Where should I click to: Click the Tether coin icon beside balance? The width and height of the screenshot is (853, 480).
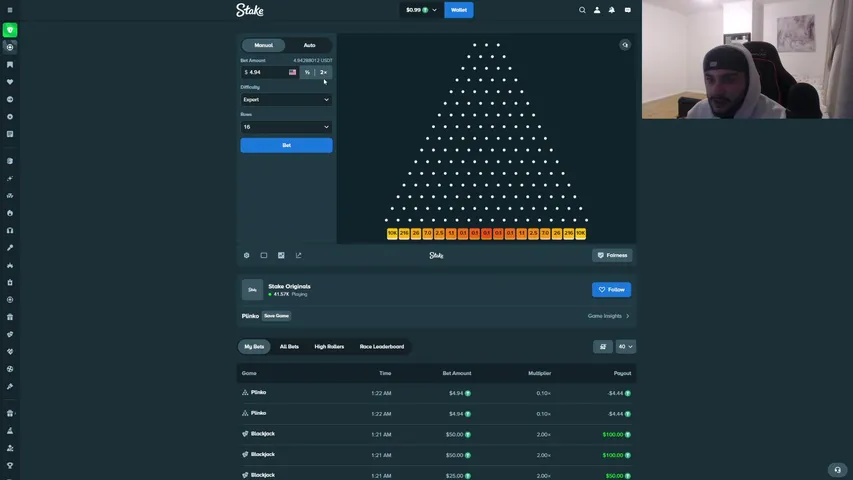[425, 10]
